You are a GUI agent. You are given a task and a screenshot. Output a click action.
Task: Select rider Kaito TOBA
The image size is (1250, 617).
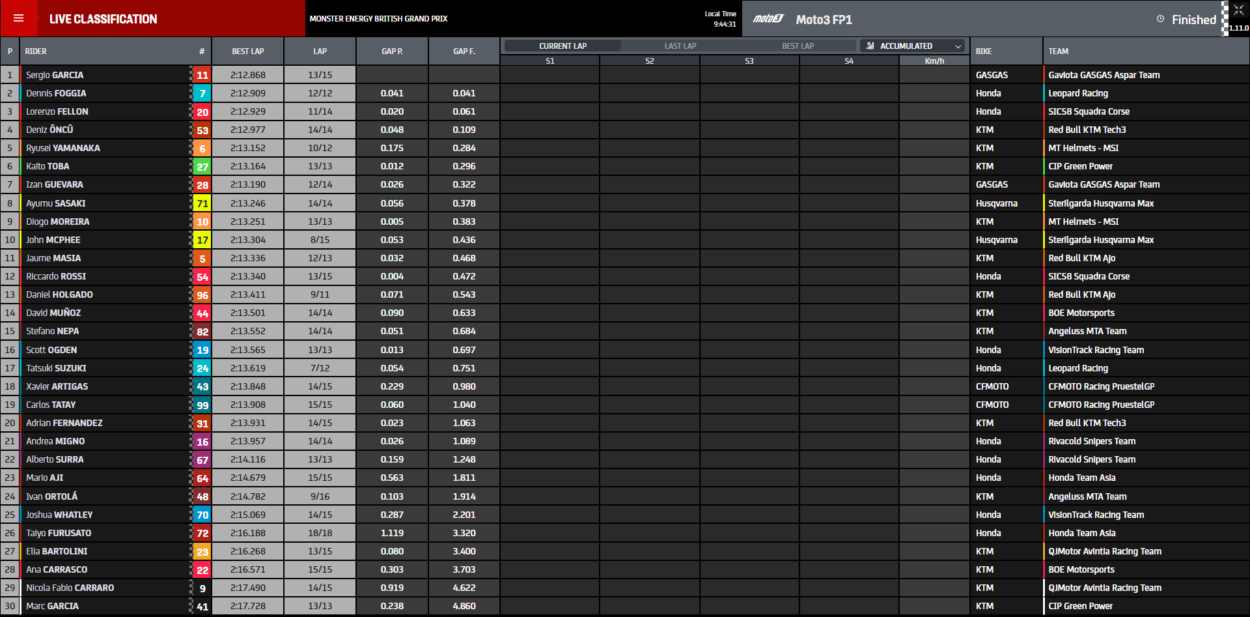click(x=48, y=167)
